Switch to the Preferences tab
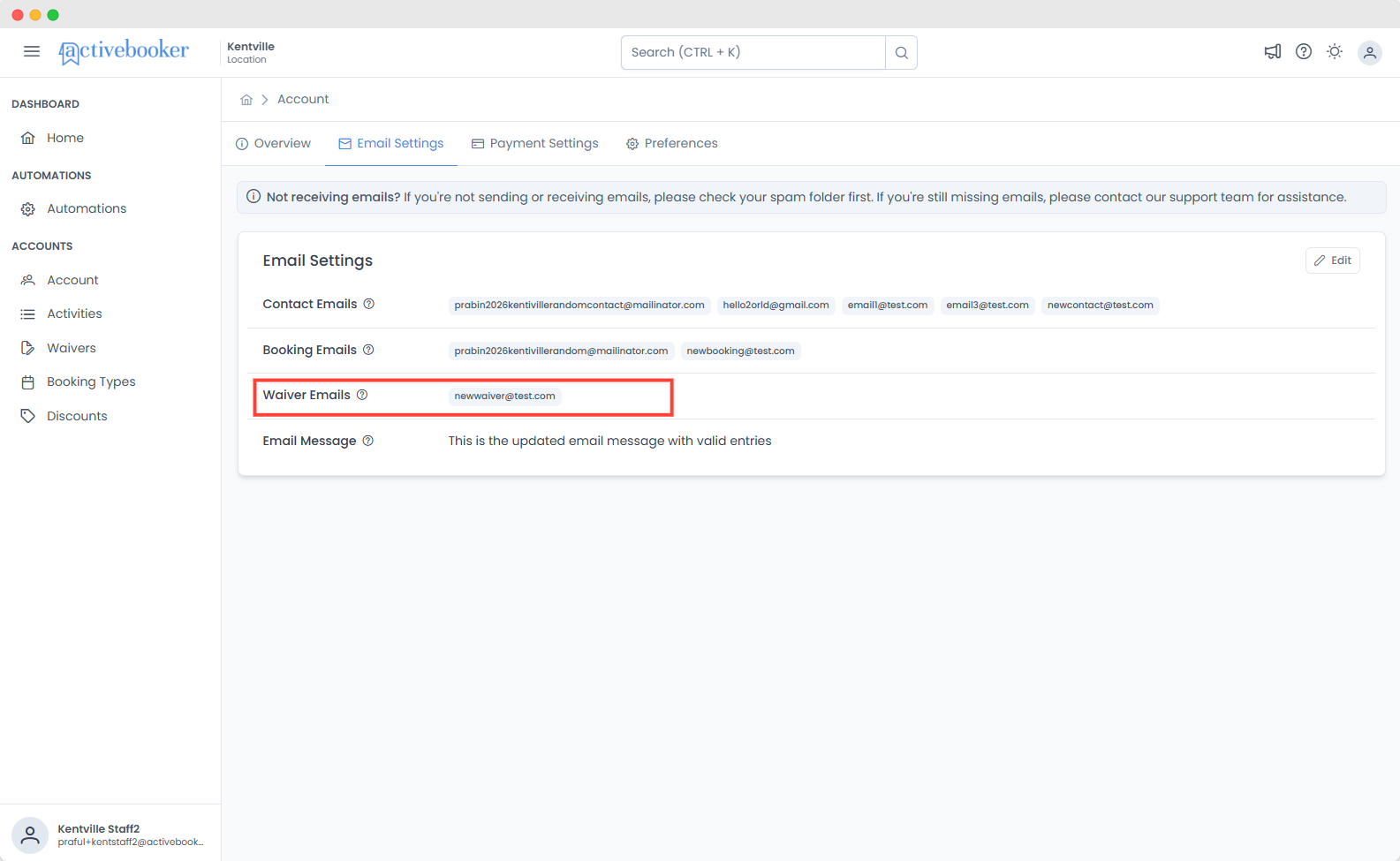The height and width of the screenshot is (861, 1400). 672,143
